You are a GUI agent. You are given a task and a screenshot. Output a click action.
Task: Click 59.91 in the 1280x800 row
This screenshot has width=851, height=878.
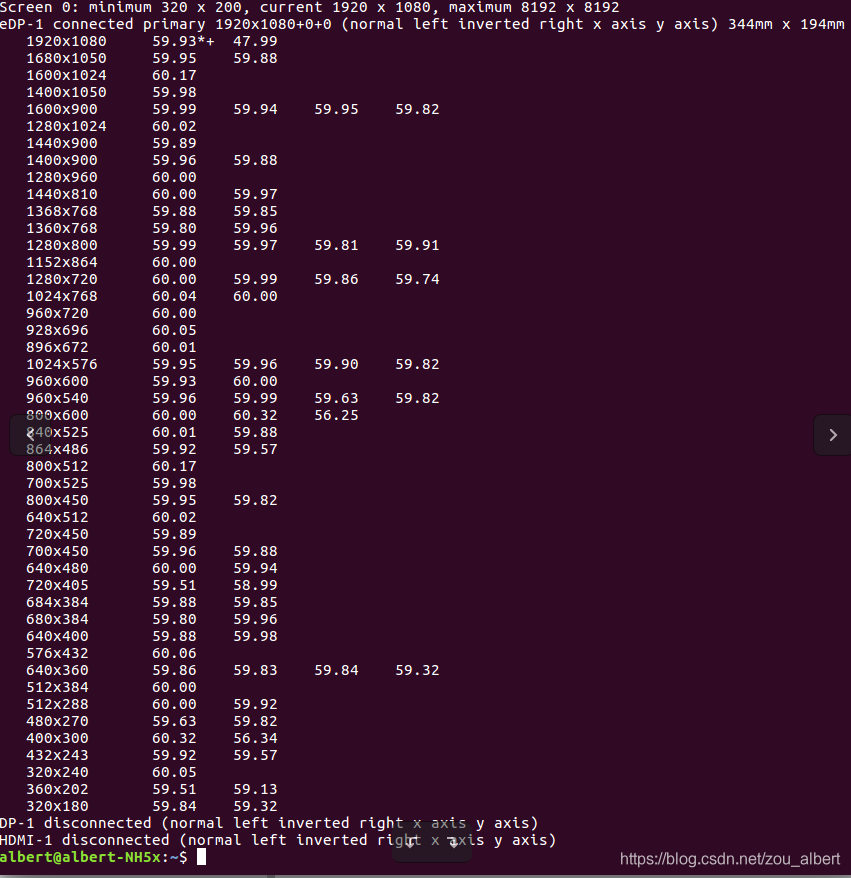tap(417, 245)
